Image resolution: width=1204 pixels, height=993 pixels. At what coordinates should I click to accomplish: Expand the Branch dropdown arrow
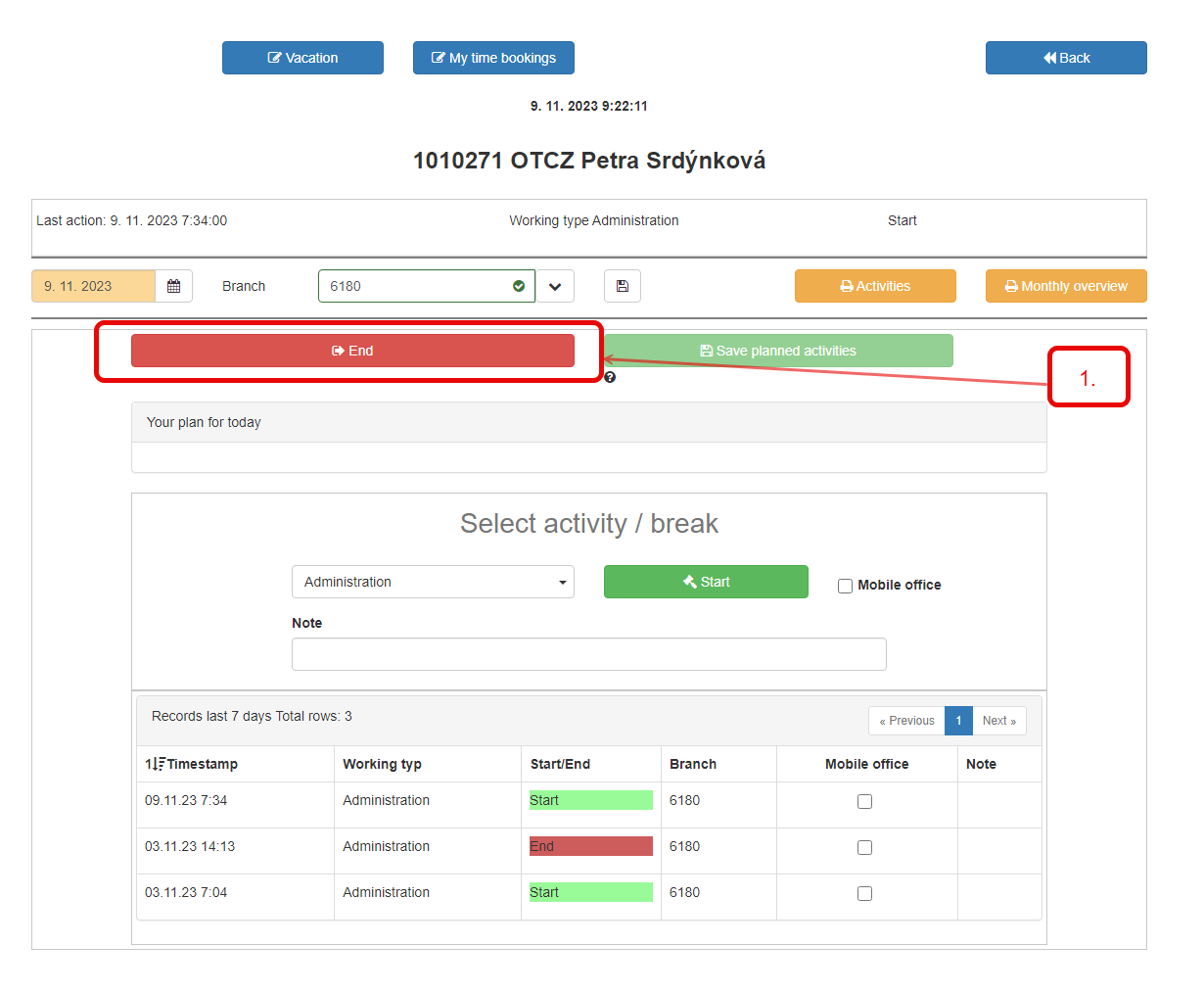pos(555,286)
